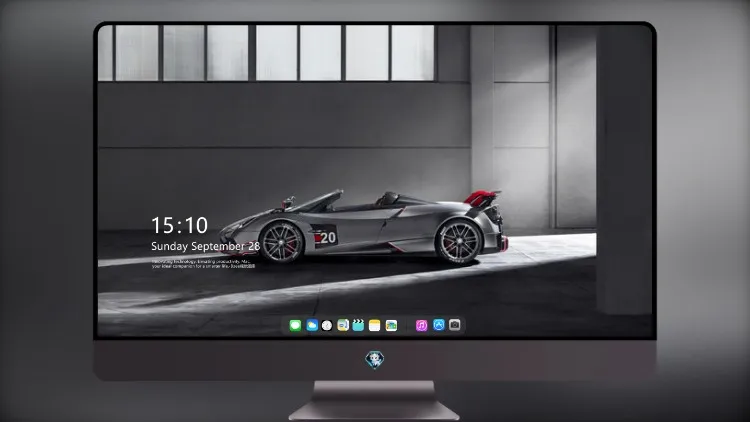This screenshot has height=422, width=750.
Task: Click the car's rear wheel
Action: click(x=459, y=241)
